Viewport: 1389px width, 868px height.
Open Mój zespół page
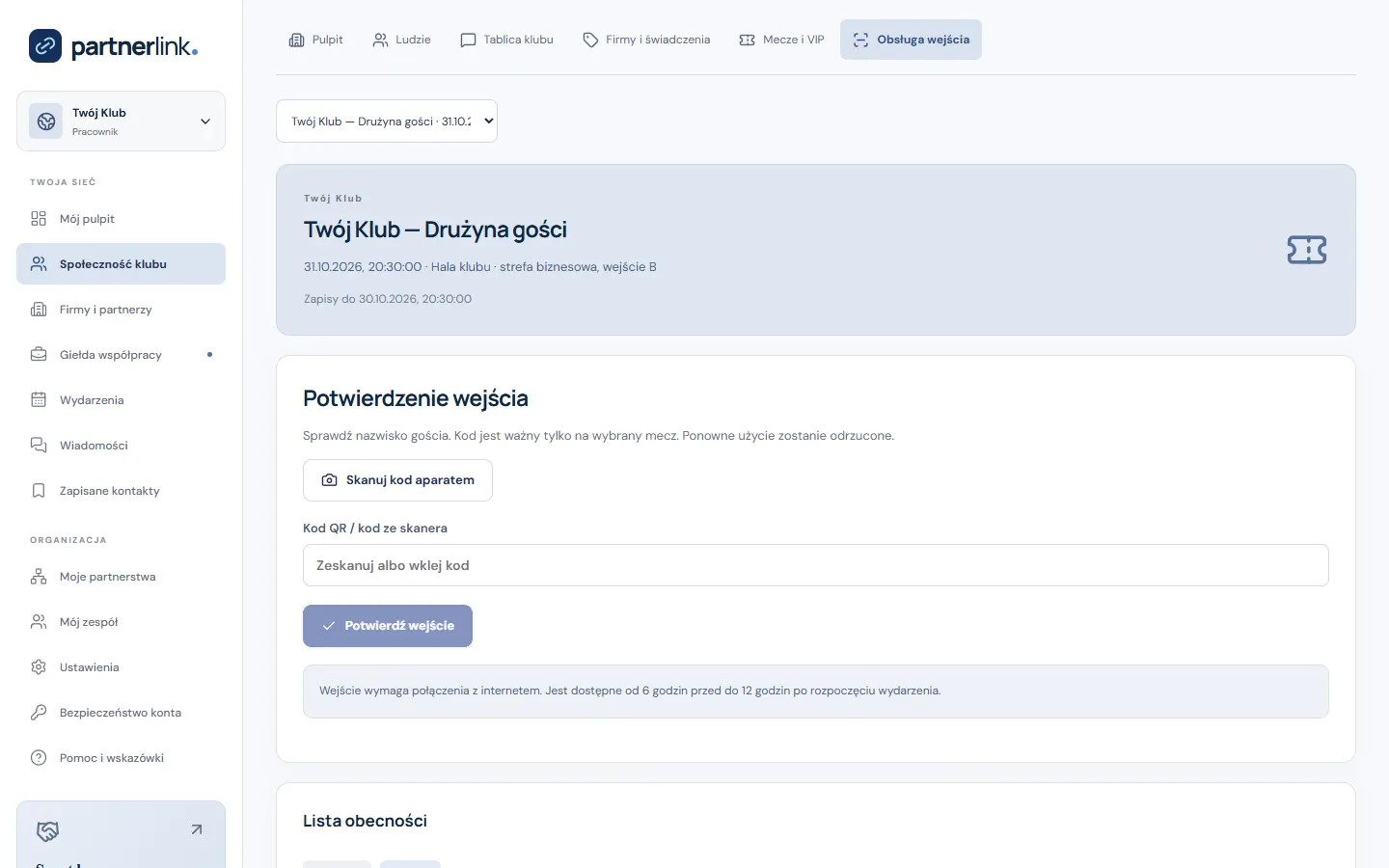click(x=121, y=622)
